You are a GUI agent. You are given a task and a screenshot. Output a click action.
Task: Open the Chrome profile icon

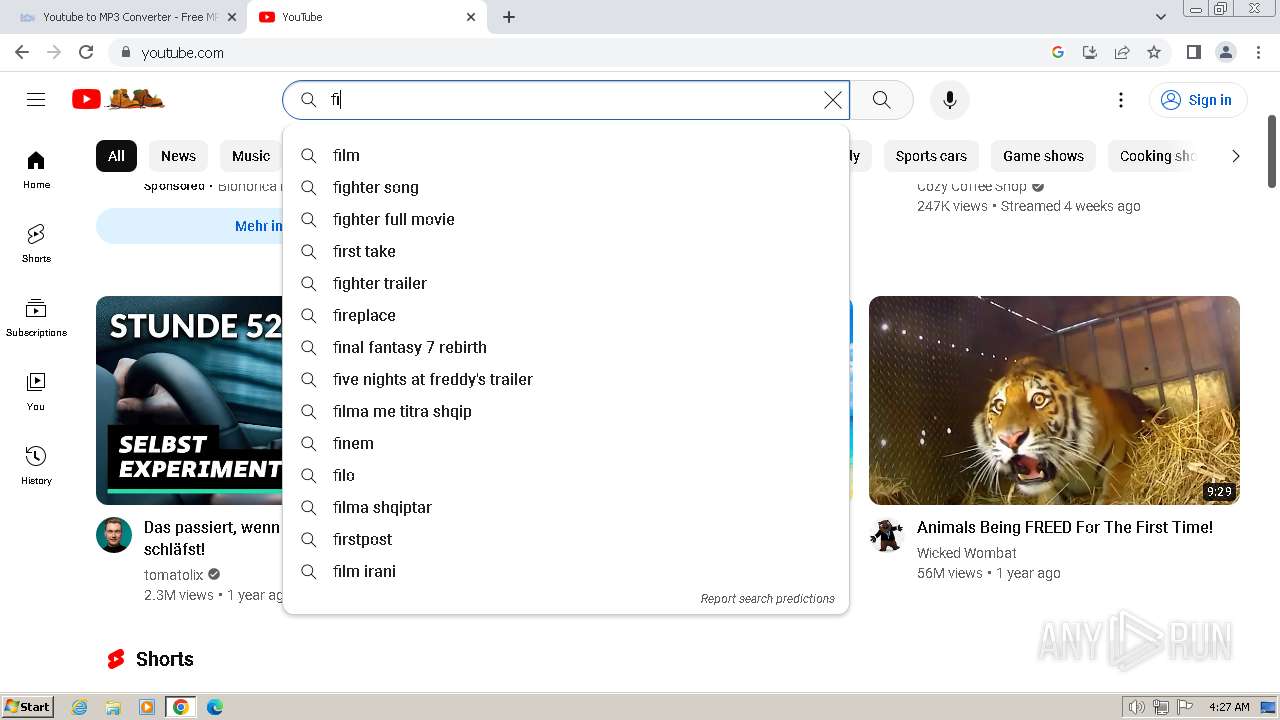pyautogui.click(x=1225, y=52)
